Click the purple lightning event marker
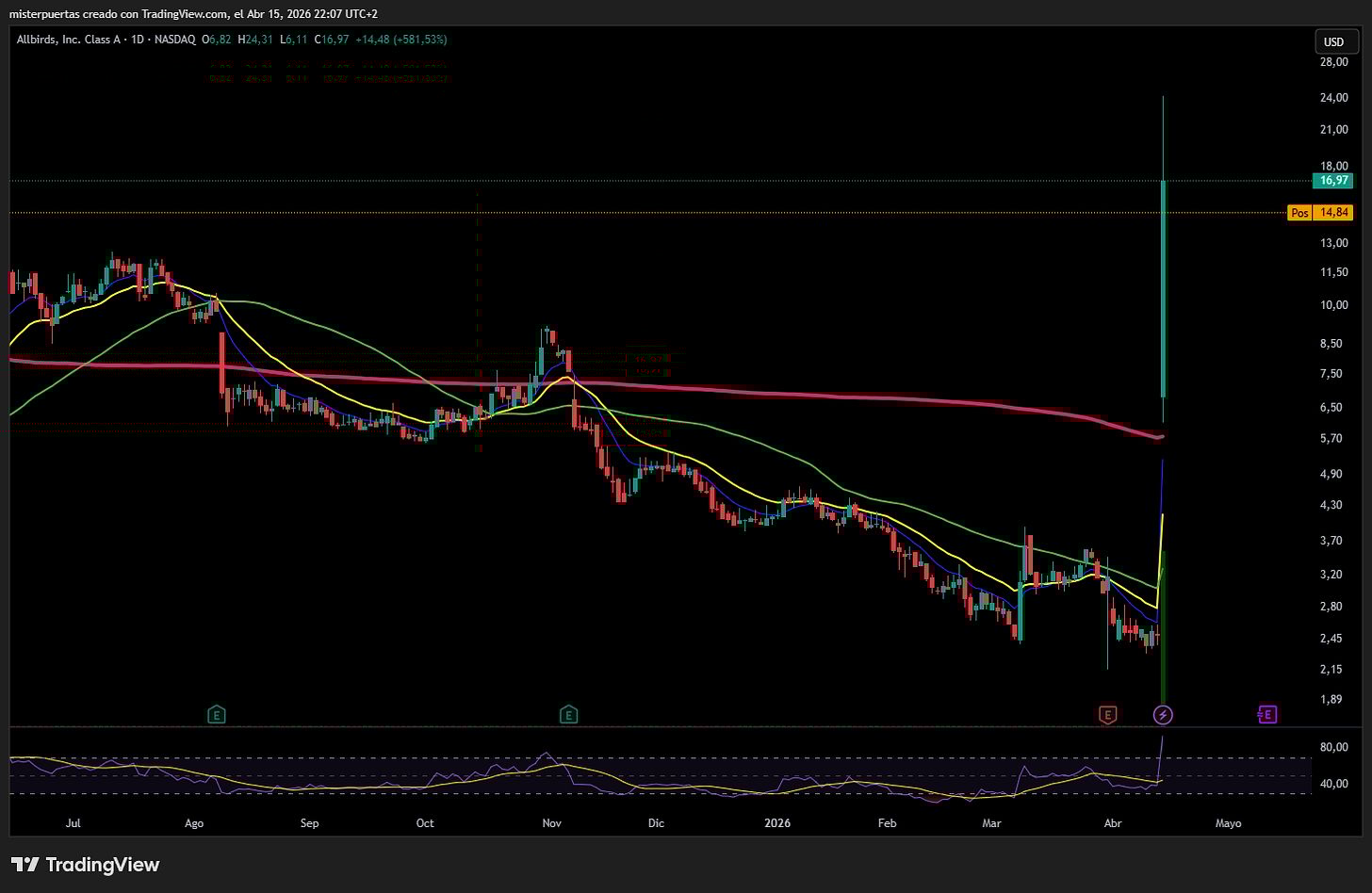Image resolution: width=1372 pixels, height=893 pixels. coord(1163,715)
